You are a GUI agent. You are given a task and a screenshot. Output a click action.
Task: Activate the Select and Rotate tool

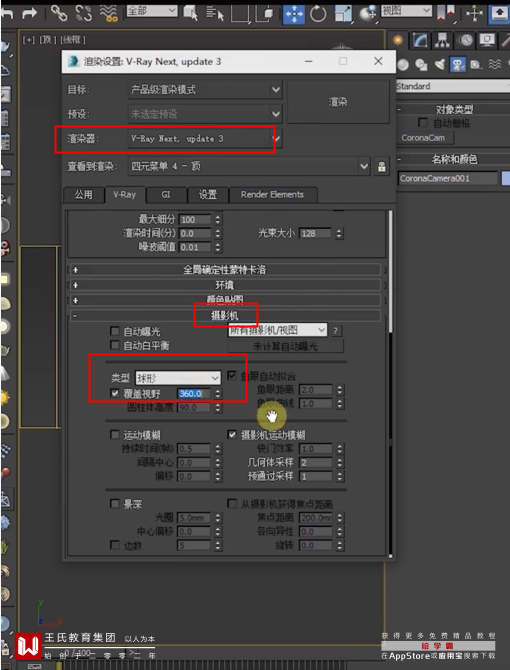318,13
